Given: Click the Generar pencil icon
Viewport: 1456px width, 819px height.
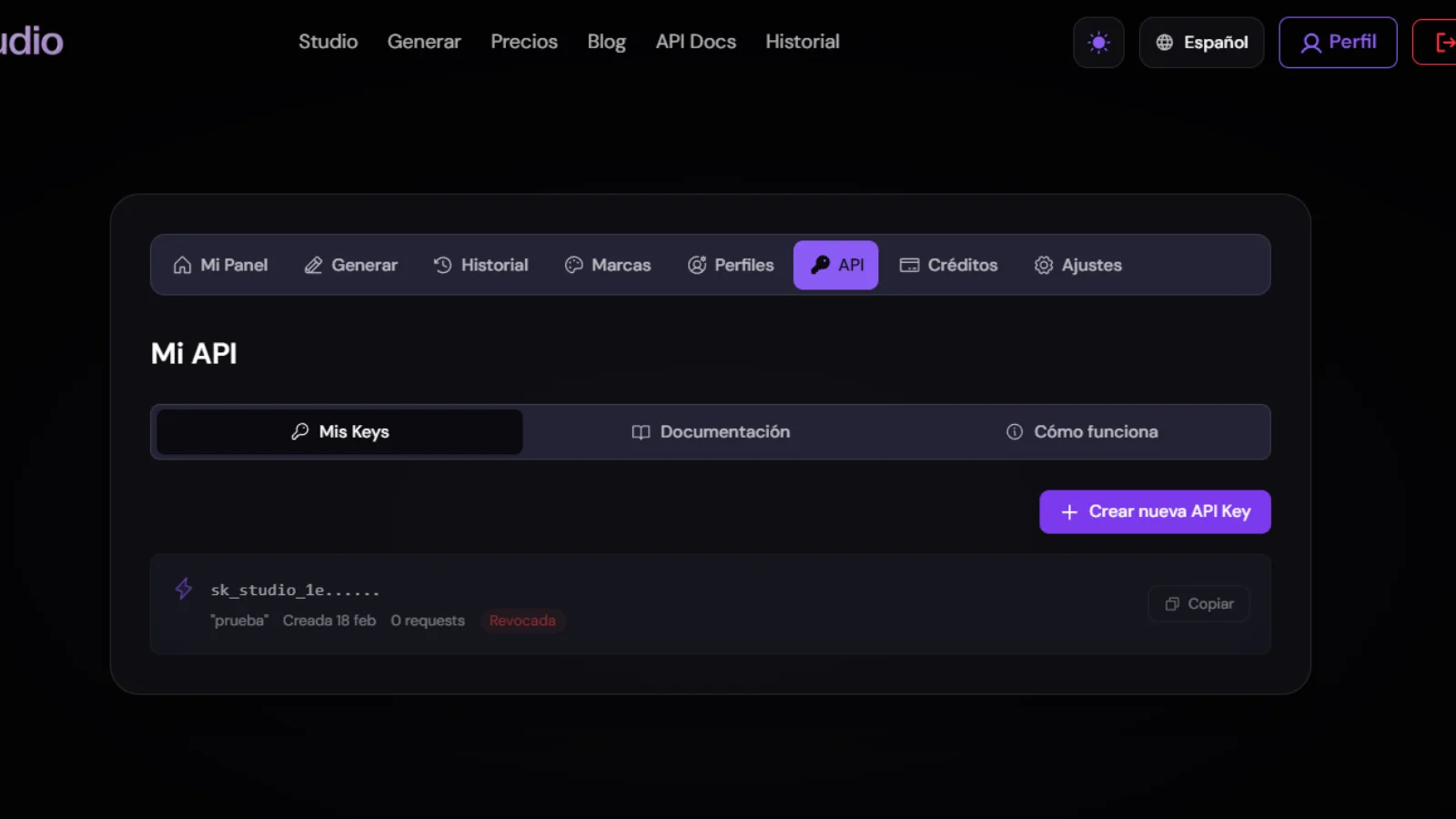Looking at the screenshot, I should 312,265.
